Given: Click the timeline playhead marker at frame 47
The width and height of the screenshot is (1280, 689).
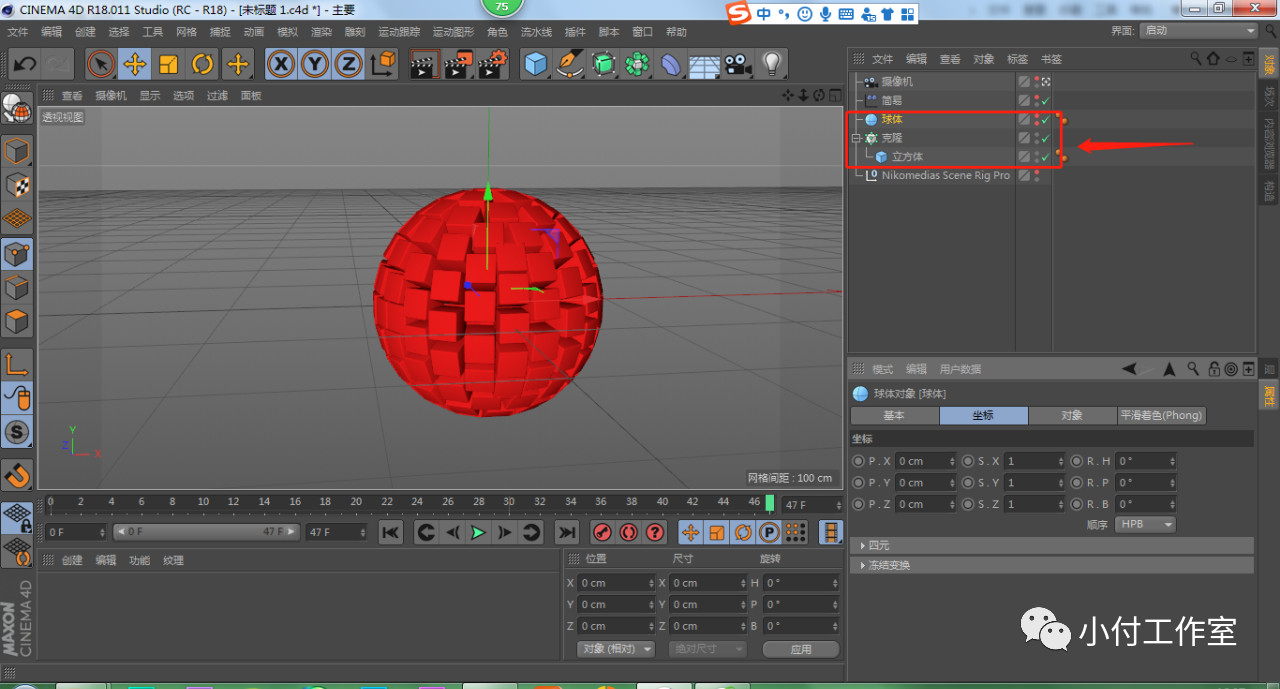Looking at the screenshot, I should click(769, 504).
